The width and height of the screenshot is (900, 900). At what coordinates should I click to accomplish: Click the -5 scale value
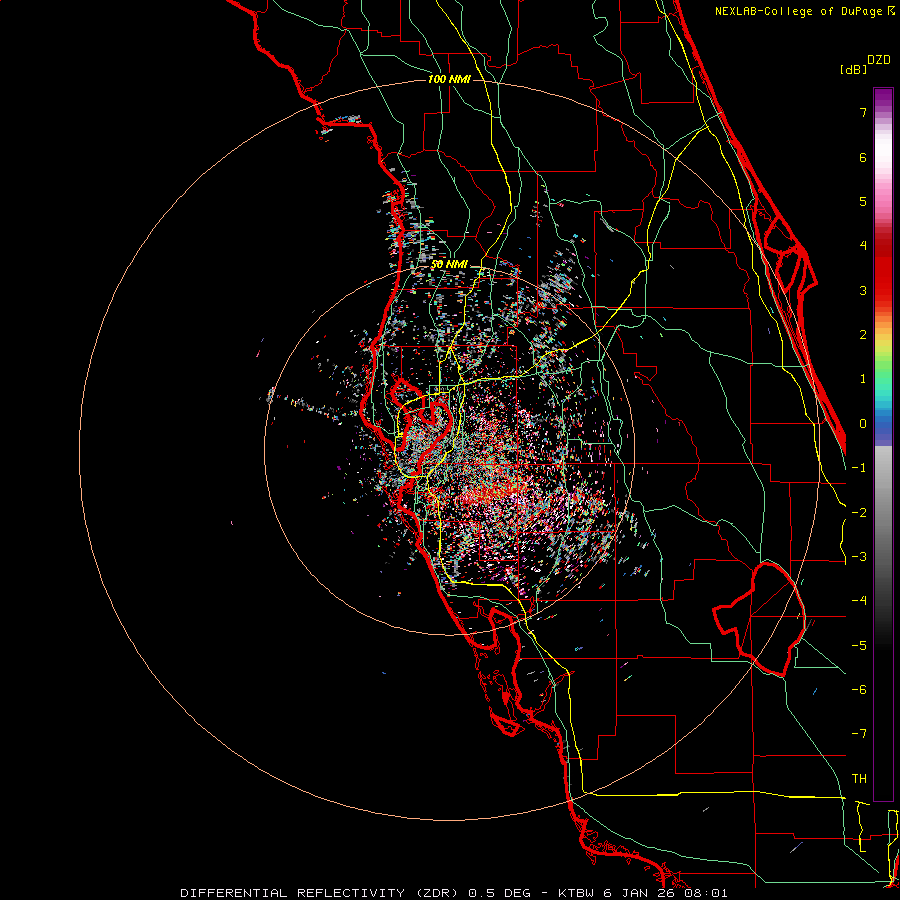[x=859, y=645]
